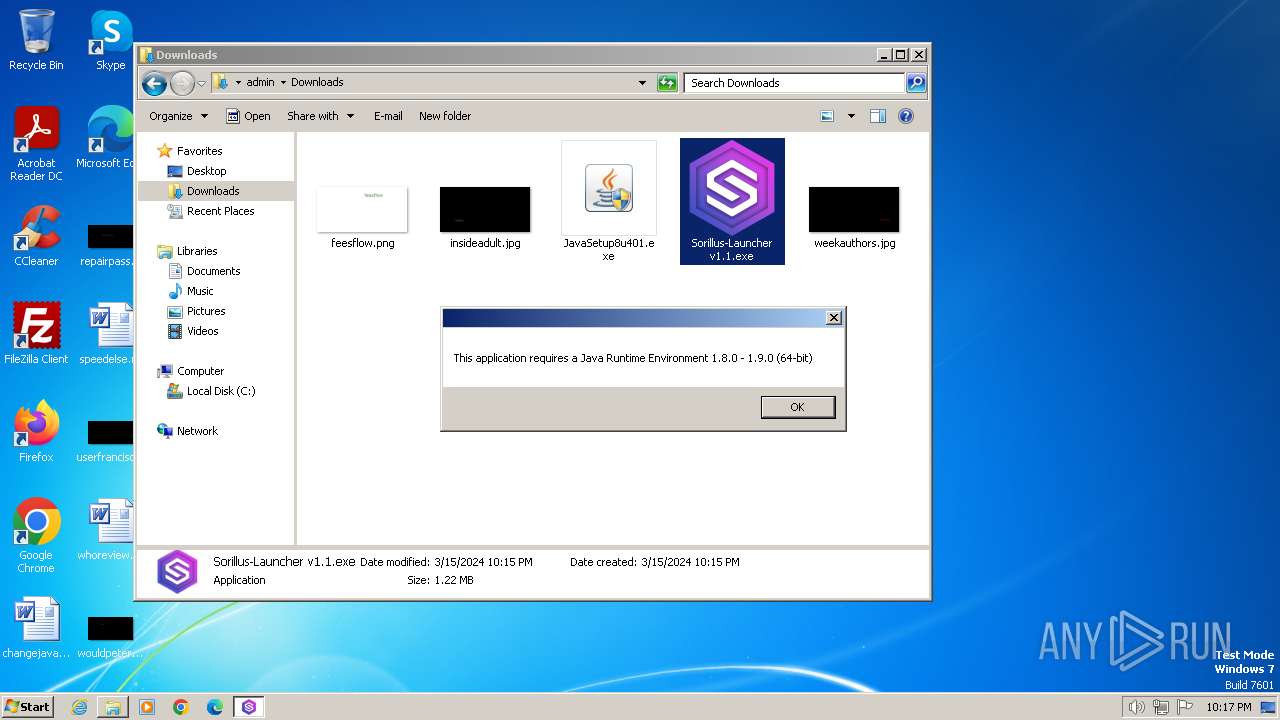Open Recent Places in Favorites
Viewport: 1280px width, 720px height.
pyautogui.click(x=211, y=211)
